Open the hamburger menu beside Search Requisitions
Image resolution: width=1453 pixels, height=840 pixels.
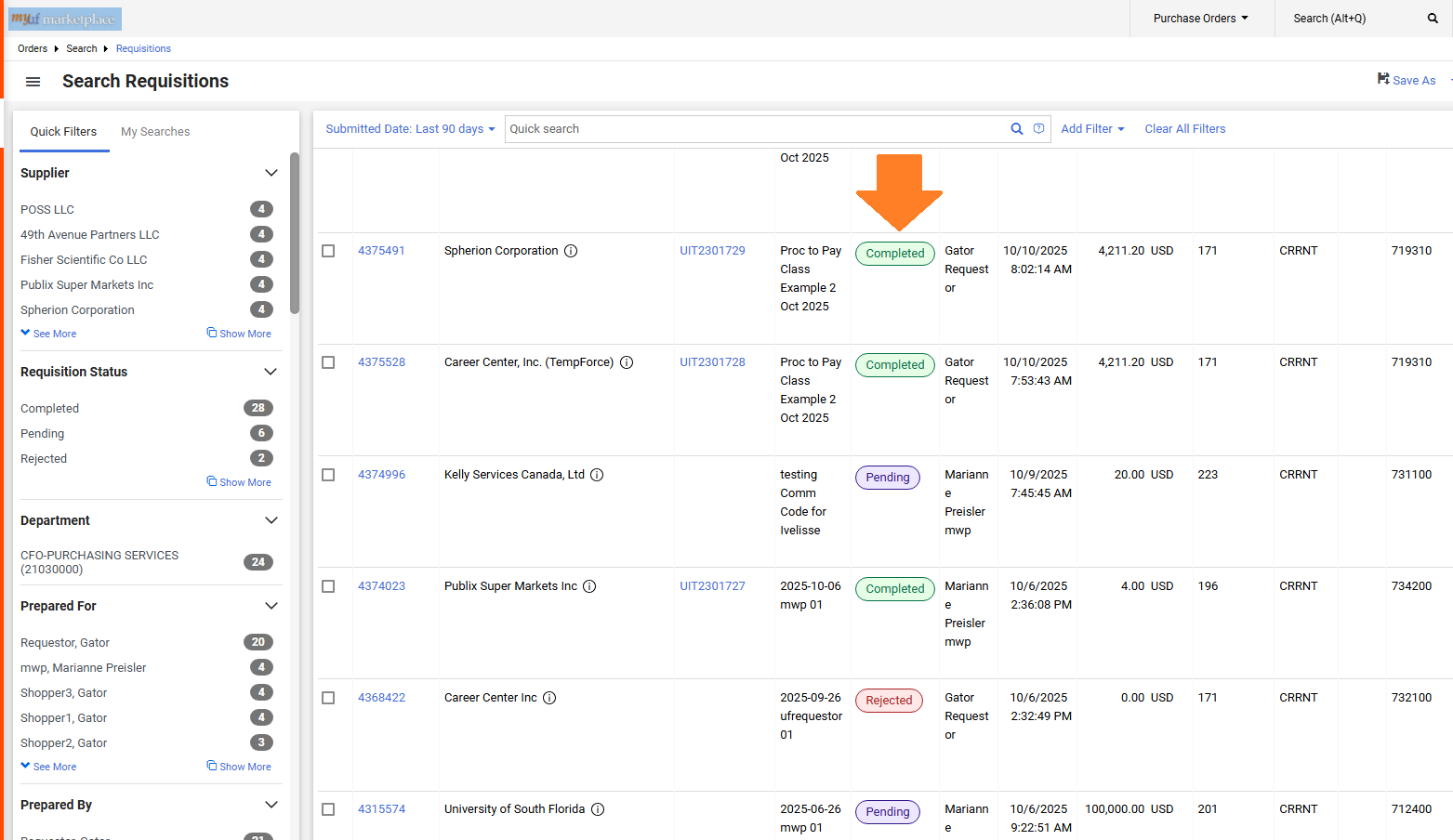tap(33, 82)
